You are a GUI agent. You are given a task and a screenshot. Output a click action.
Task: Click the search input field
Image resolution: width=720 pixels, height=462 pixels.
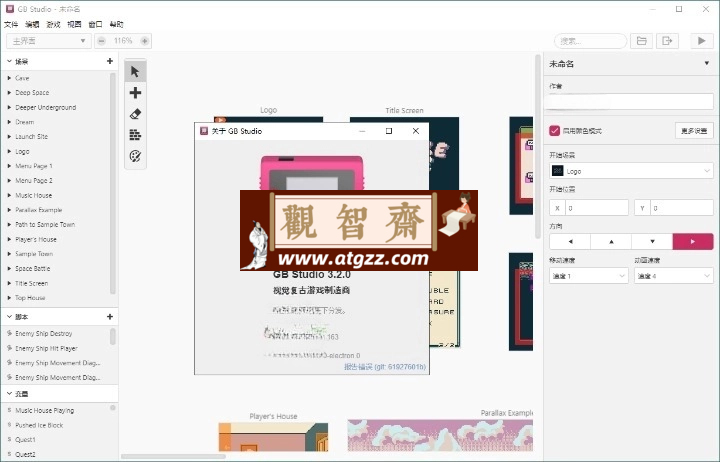pyautogui.click(x=591, y=41)
